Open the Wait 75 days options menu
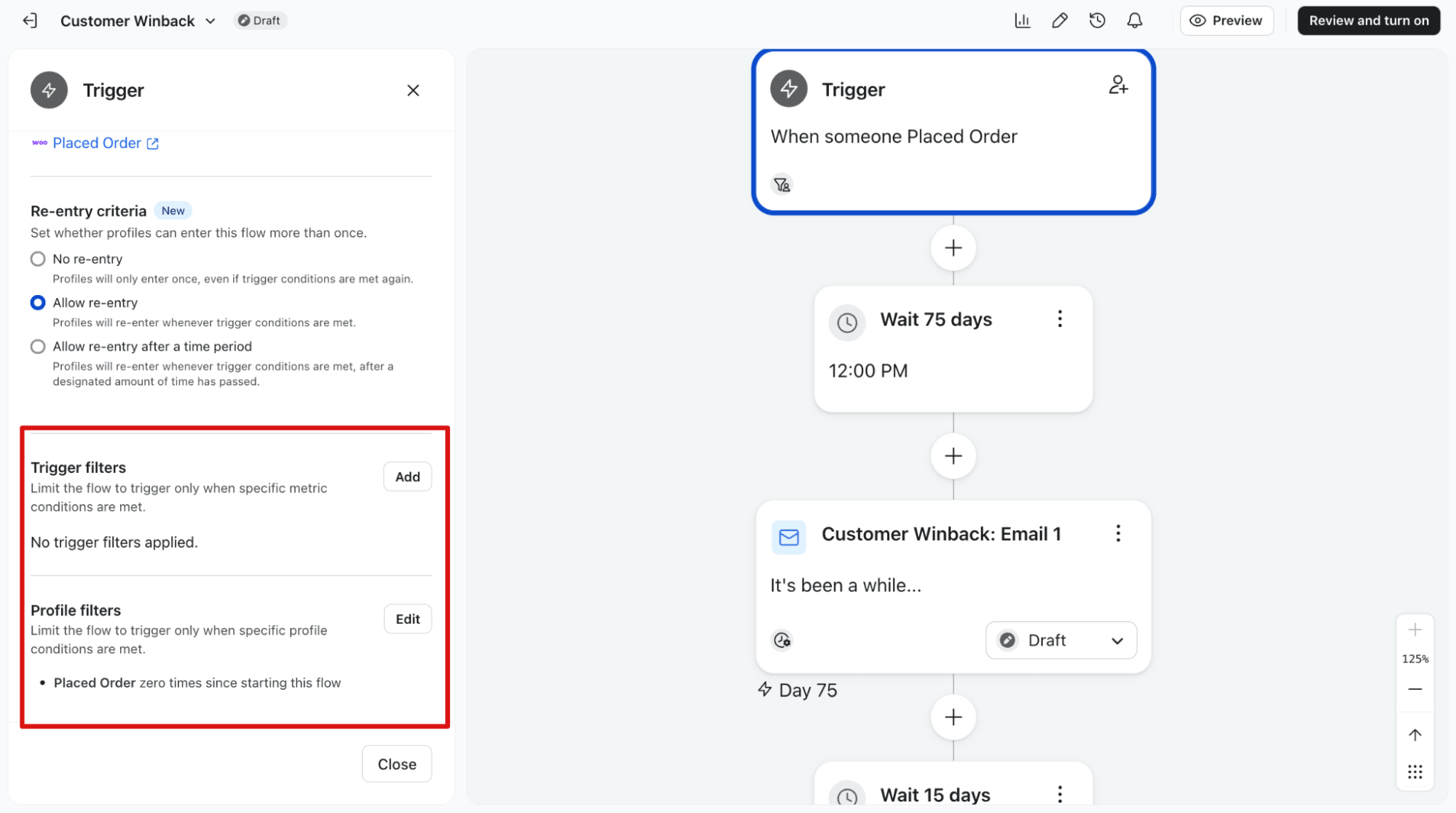 tap(1060, 318)
